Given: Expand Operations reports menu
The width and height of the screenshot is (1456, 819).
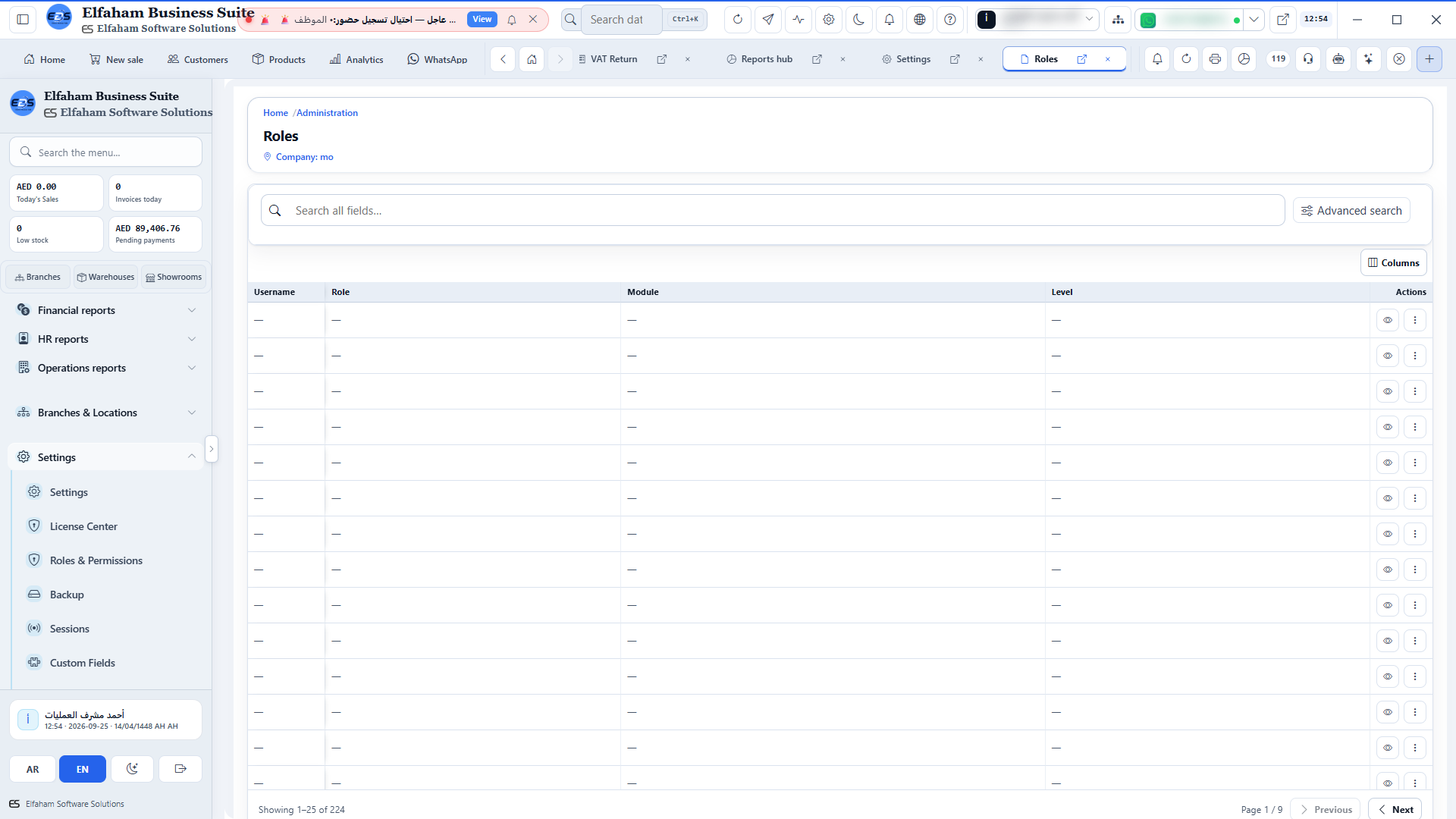Looking at the screenshot, I should click(106, 368).
